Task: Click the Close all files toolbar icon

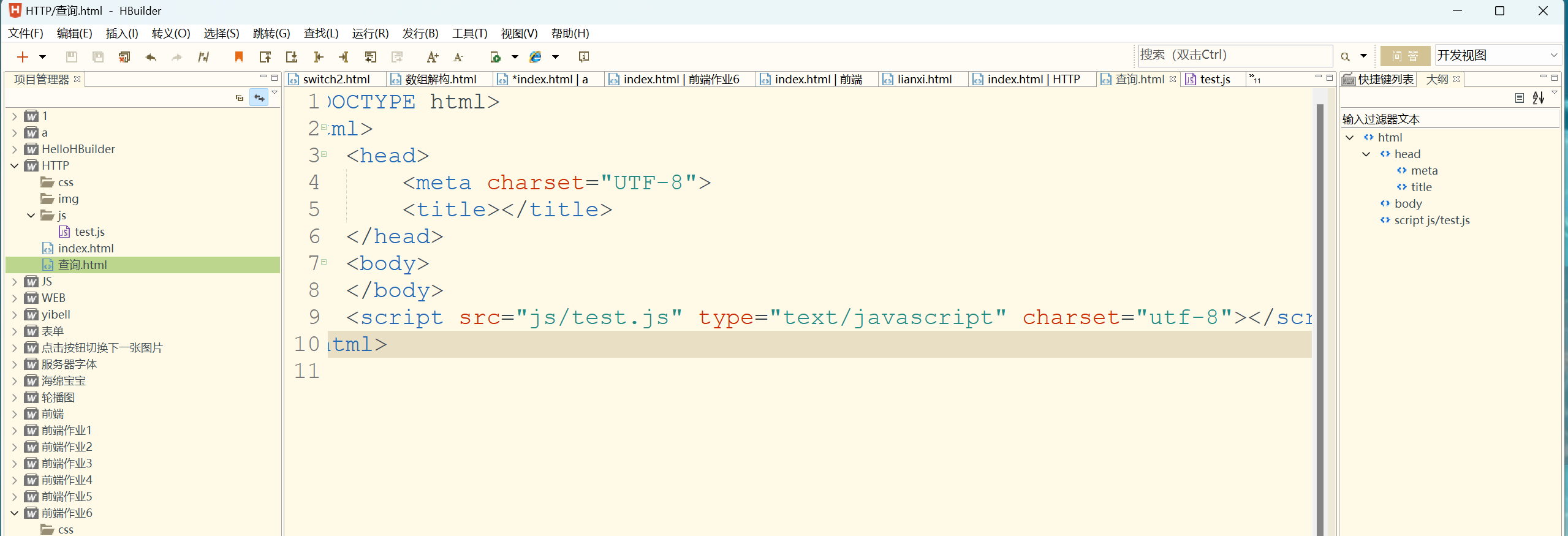Action: click(124, 57)
